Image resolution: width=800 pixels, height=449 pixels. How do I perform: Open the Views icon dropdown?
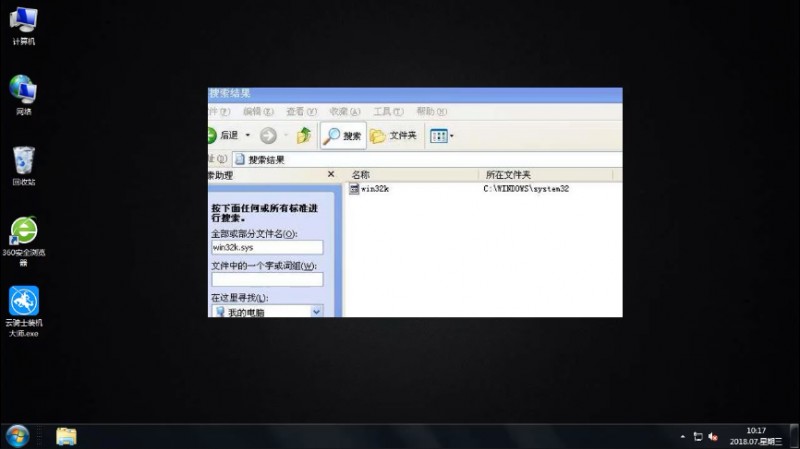pos(441,136)
